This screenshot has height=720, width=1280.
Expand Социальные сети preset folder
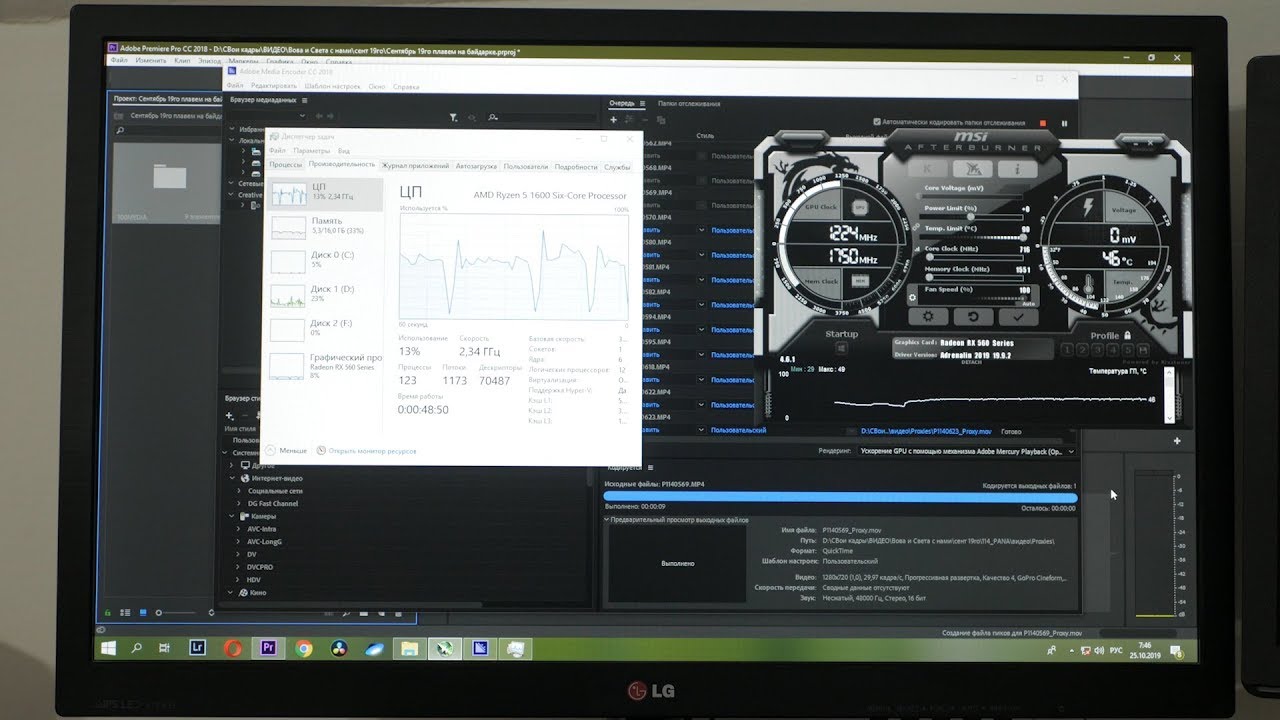238,491
